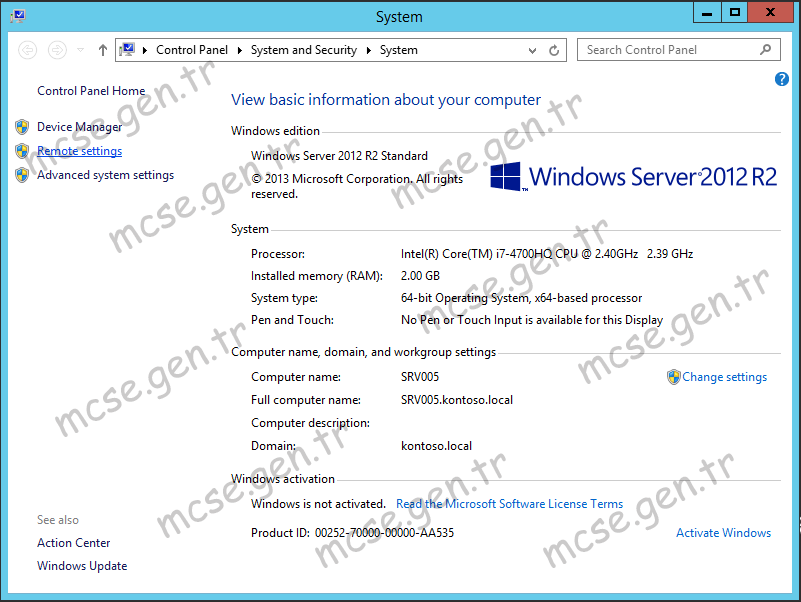Maximize the System window
801x602 pixels.
click(x=735, y=12)
